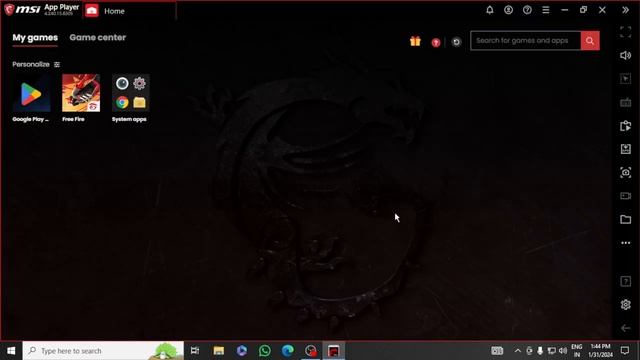Click the rotate/sync clipboard icon in sidebar
This screenshot has width=640, height=360.
click(x=625, y=126)
